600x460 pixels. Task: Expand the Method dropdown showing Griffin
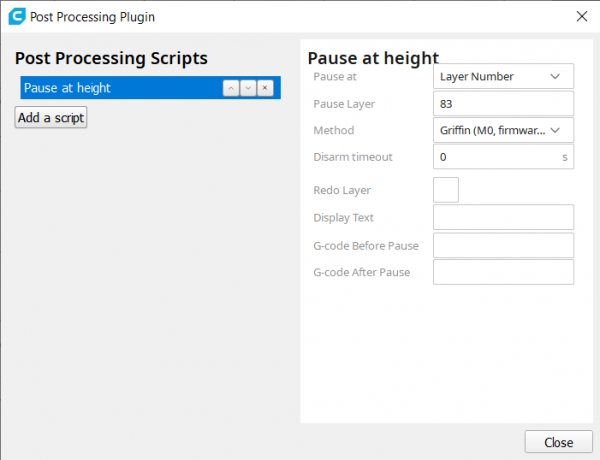point(503,130)
